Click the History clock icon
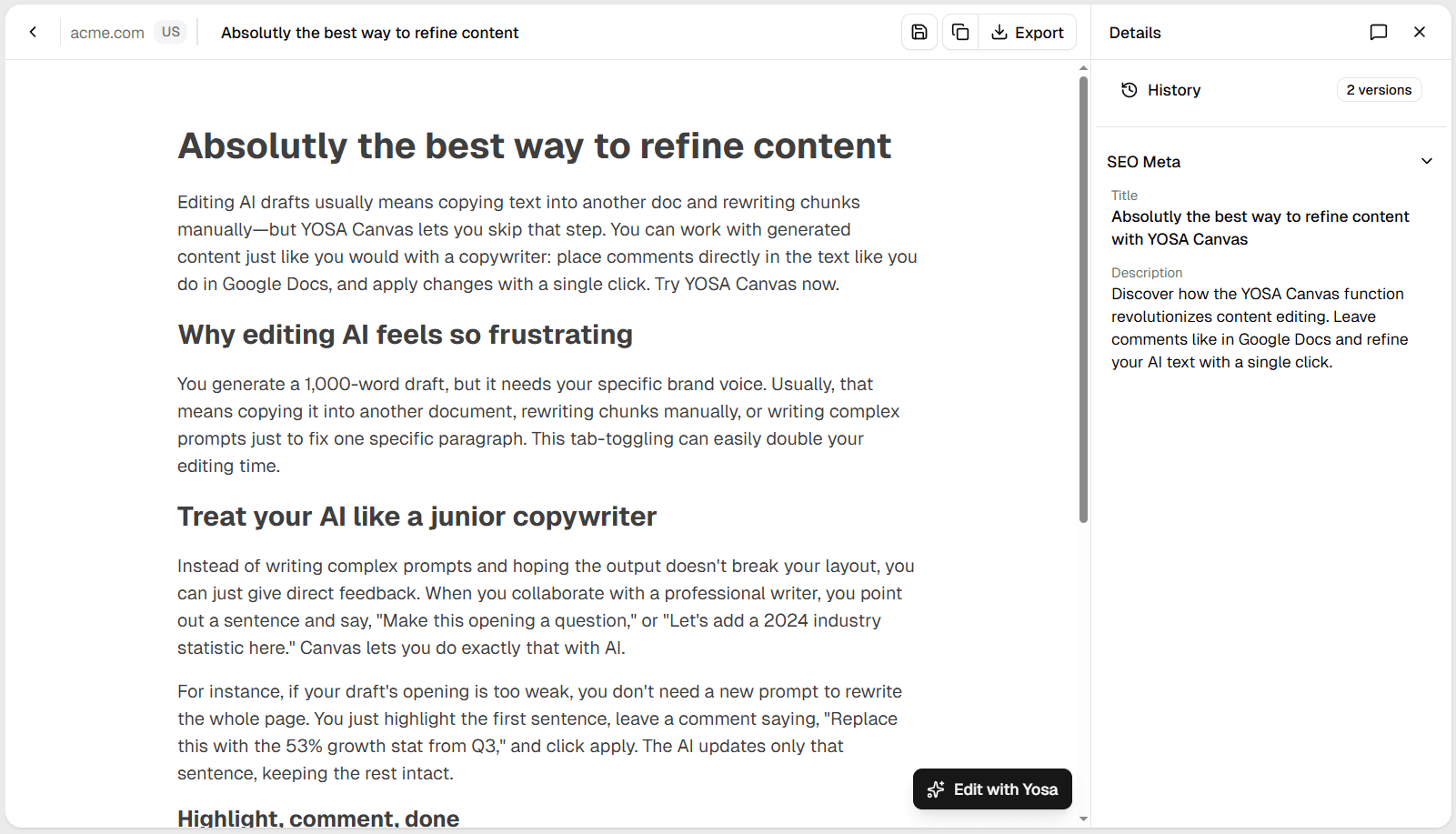1456x834 pixels. (x=1129, y=89)
